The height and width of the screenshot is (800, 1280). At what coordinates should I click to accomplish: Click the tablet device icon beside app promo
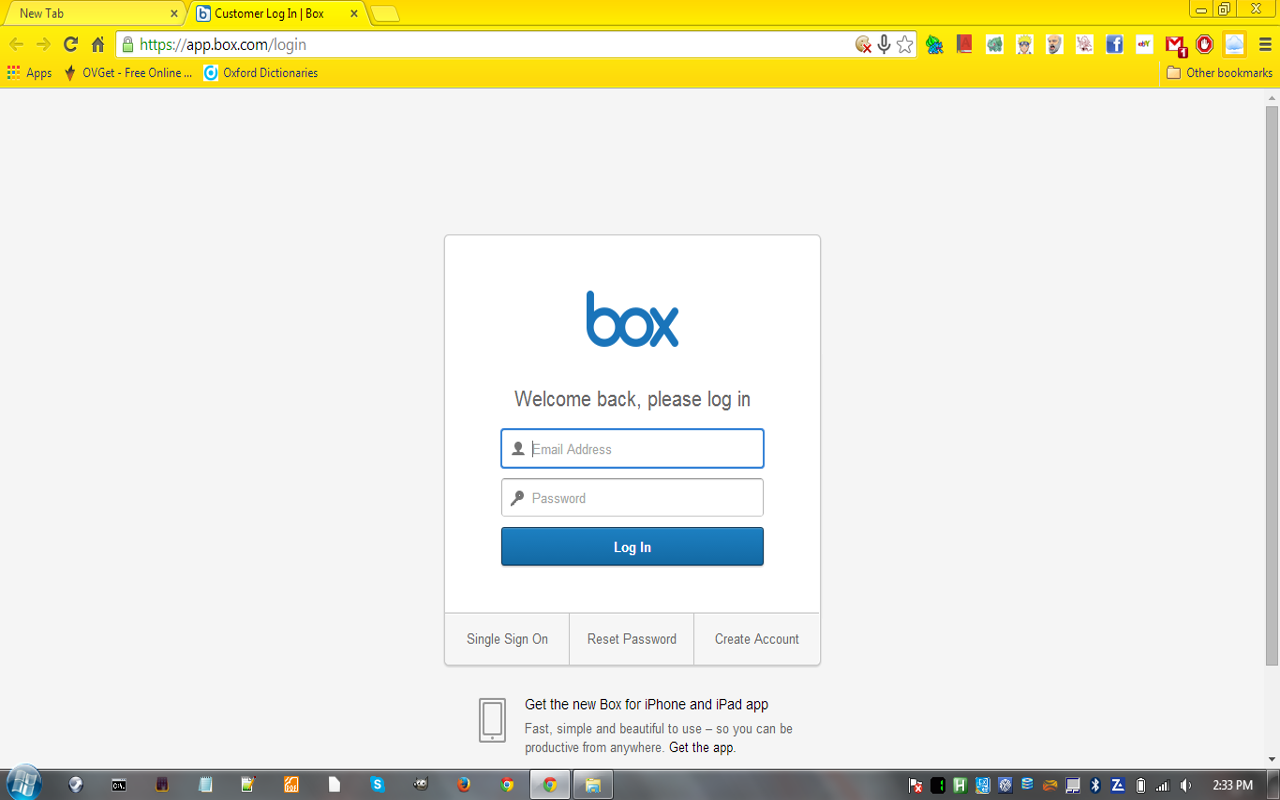click(492, 720)
